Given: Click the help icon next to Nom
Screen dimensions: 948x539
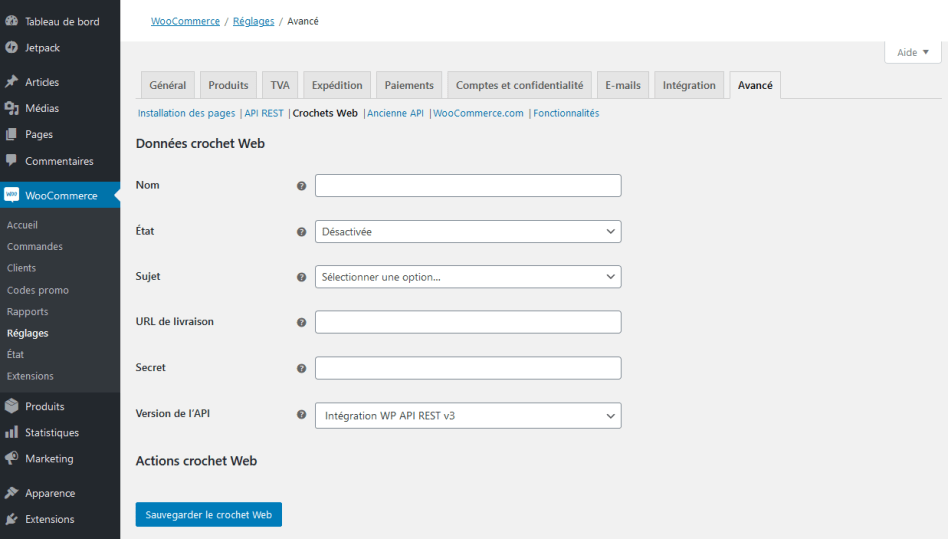Looking at the screenshot, I should [x=302, y=186].
